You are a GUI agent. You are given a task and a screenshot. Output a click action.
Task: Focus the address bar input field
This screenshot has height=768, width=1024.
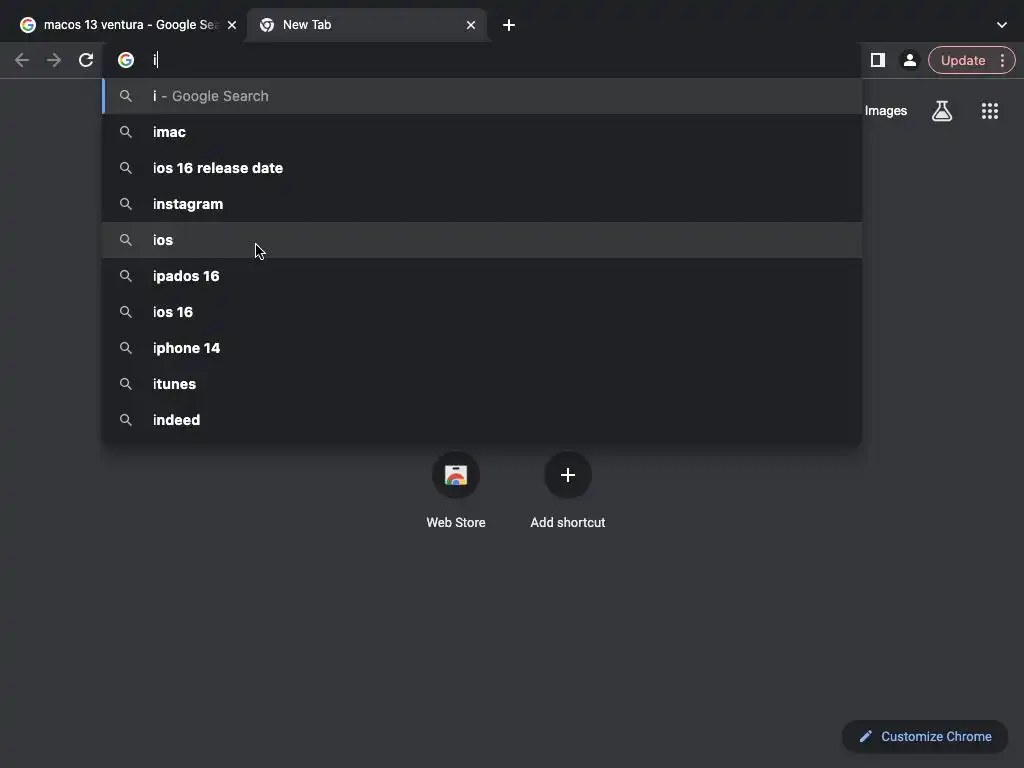(483, 60)
